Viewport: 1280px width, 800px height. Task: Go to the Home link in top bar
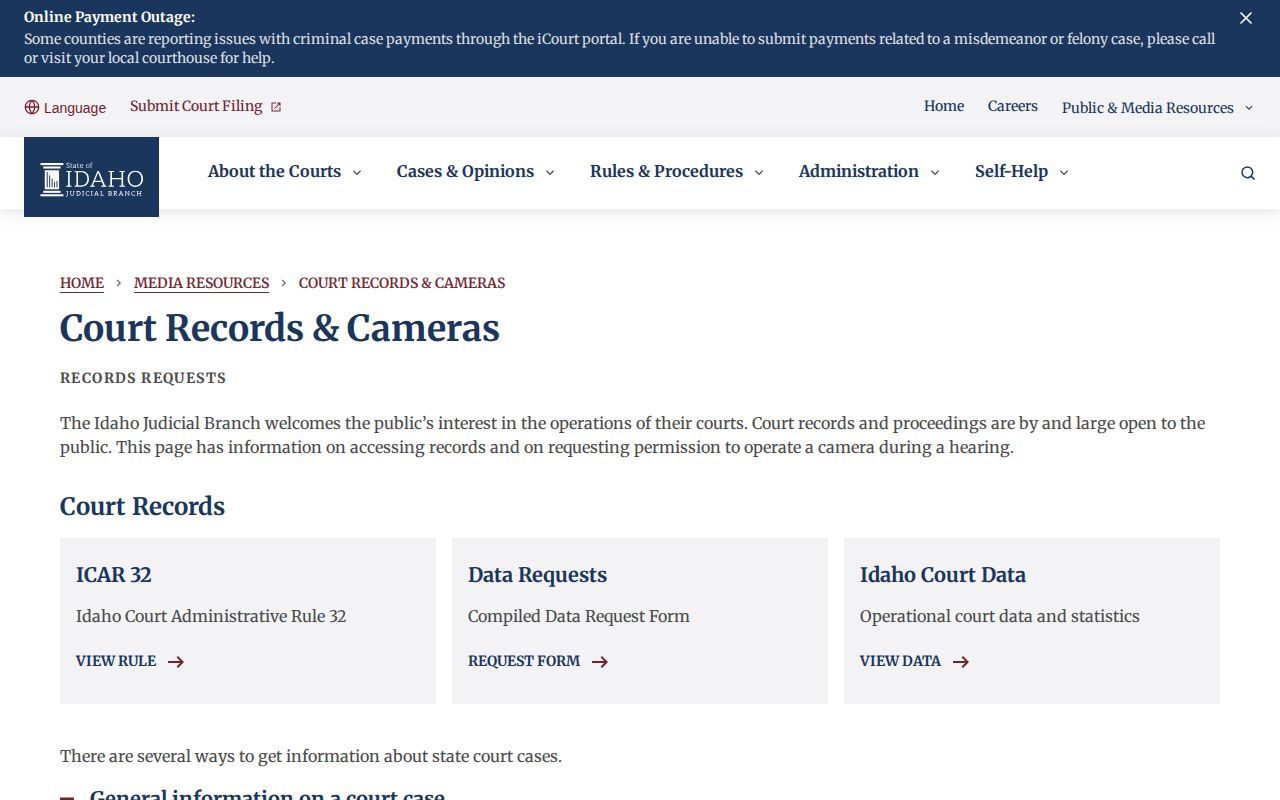pos(944,106)
